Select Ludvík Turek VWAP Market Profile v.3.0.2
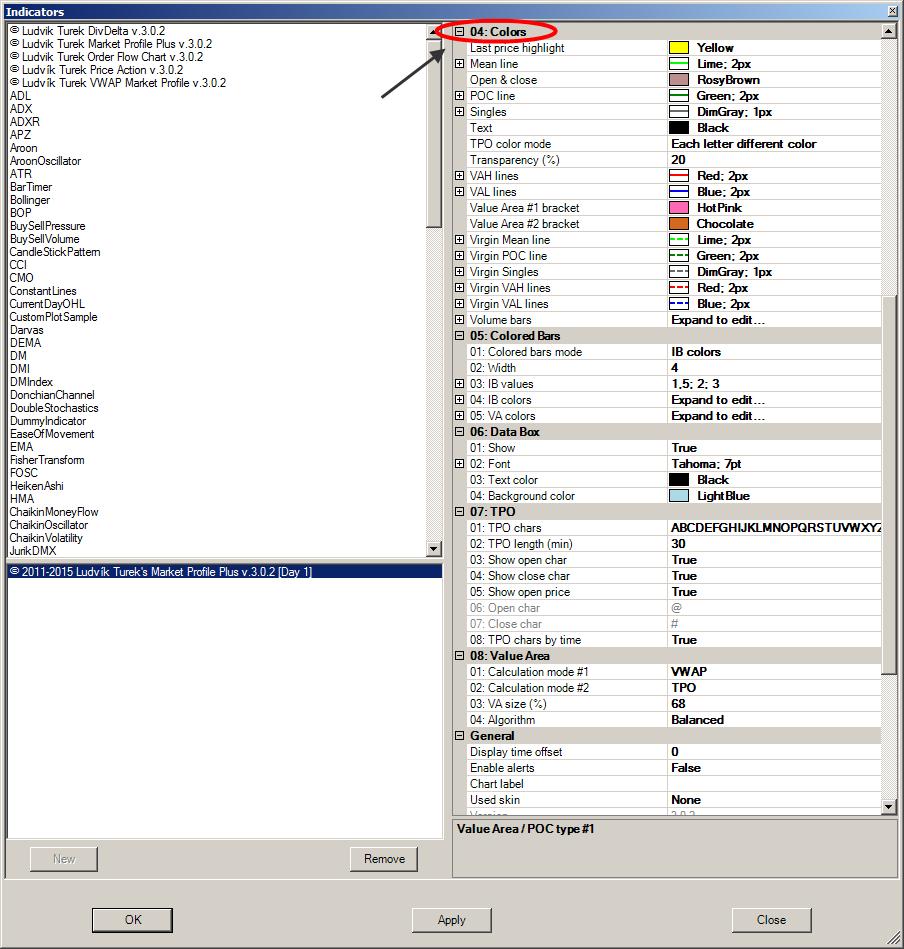Screen dimensions: 904x949 pos(118,82)
